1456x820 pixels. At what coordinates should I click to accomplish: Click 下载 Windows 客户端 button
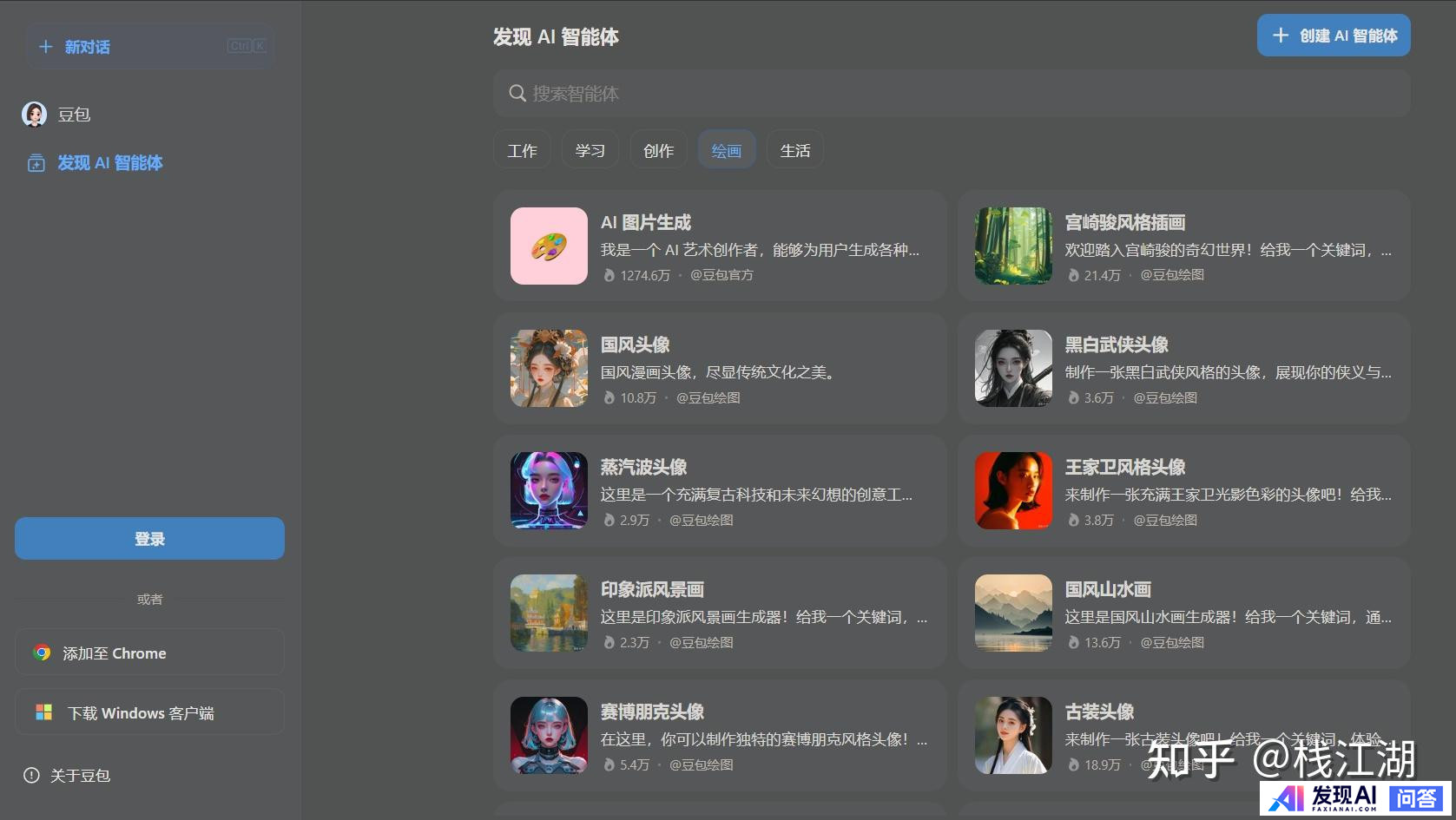149,712
